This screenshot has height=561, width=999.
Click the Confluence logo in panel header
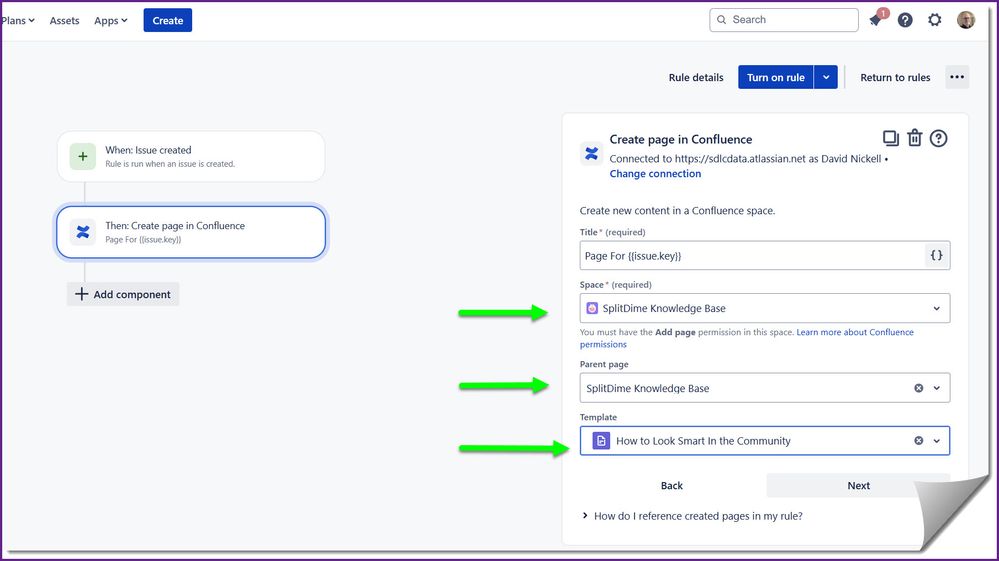tap(591, 153)
